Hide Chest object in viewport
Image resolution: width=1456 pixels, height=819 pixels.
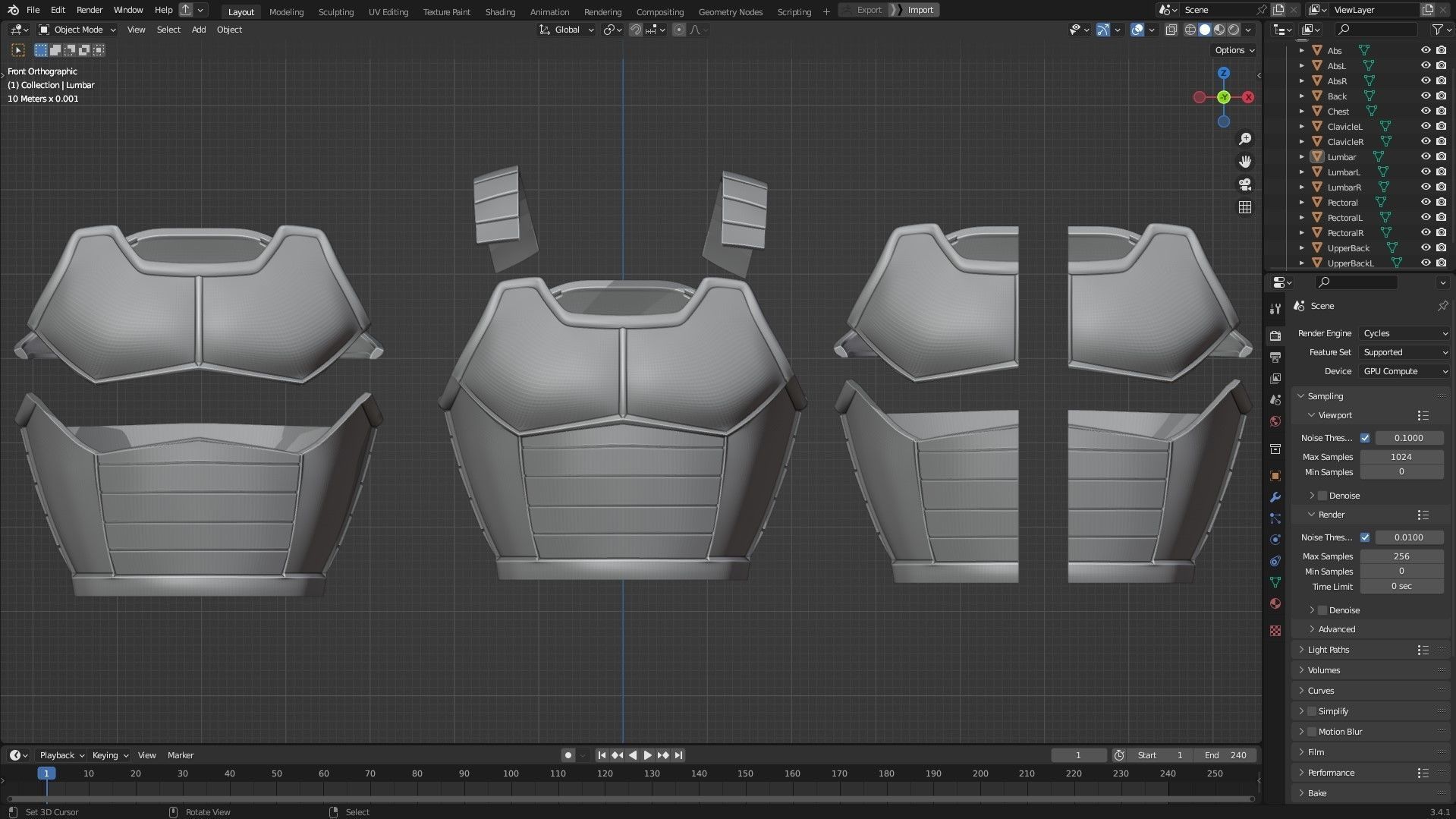1426,112
